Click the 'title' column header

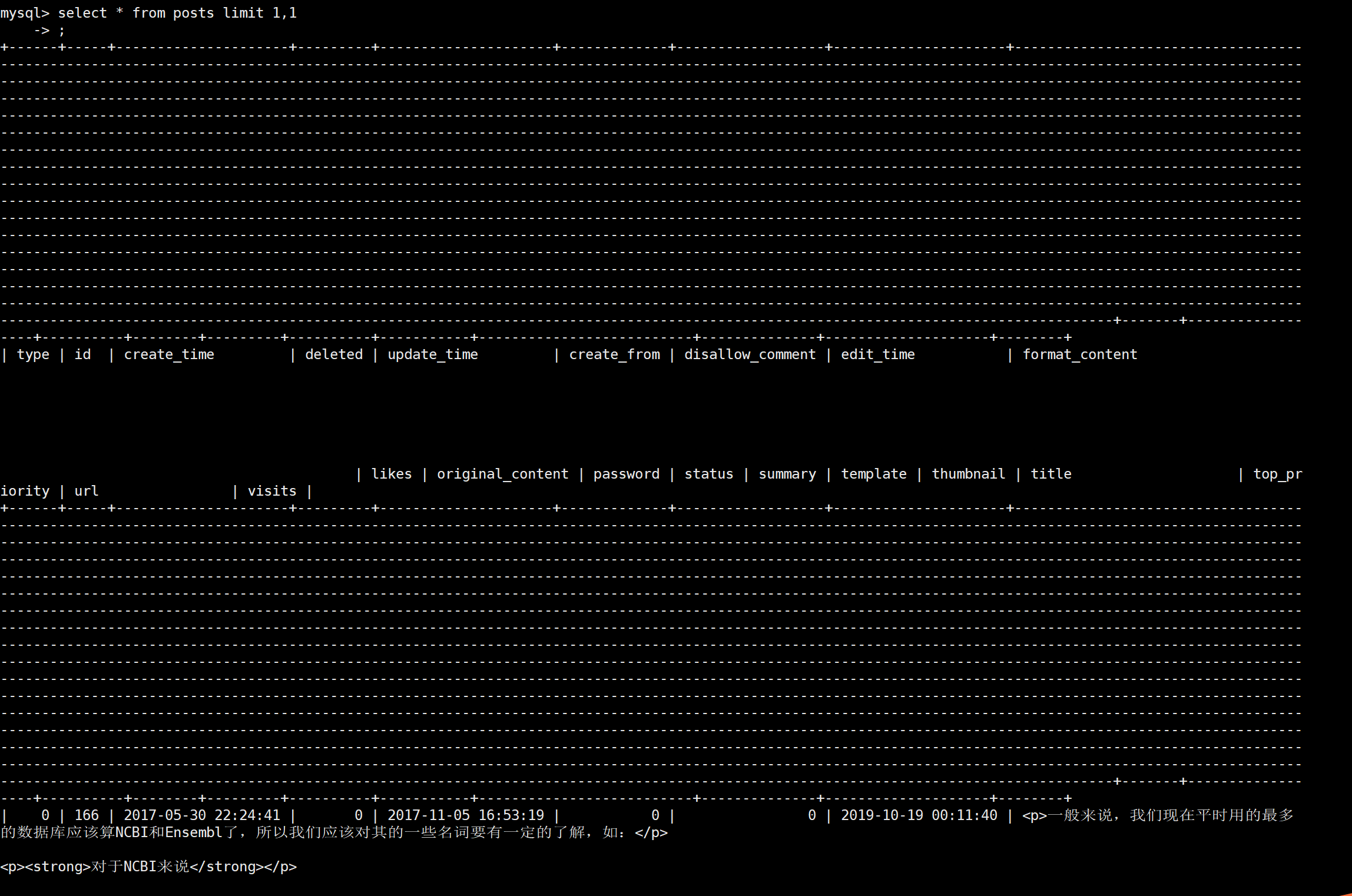[1051, 474]
